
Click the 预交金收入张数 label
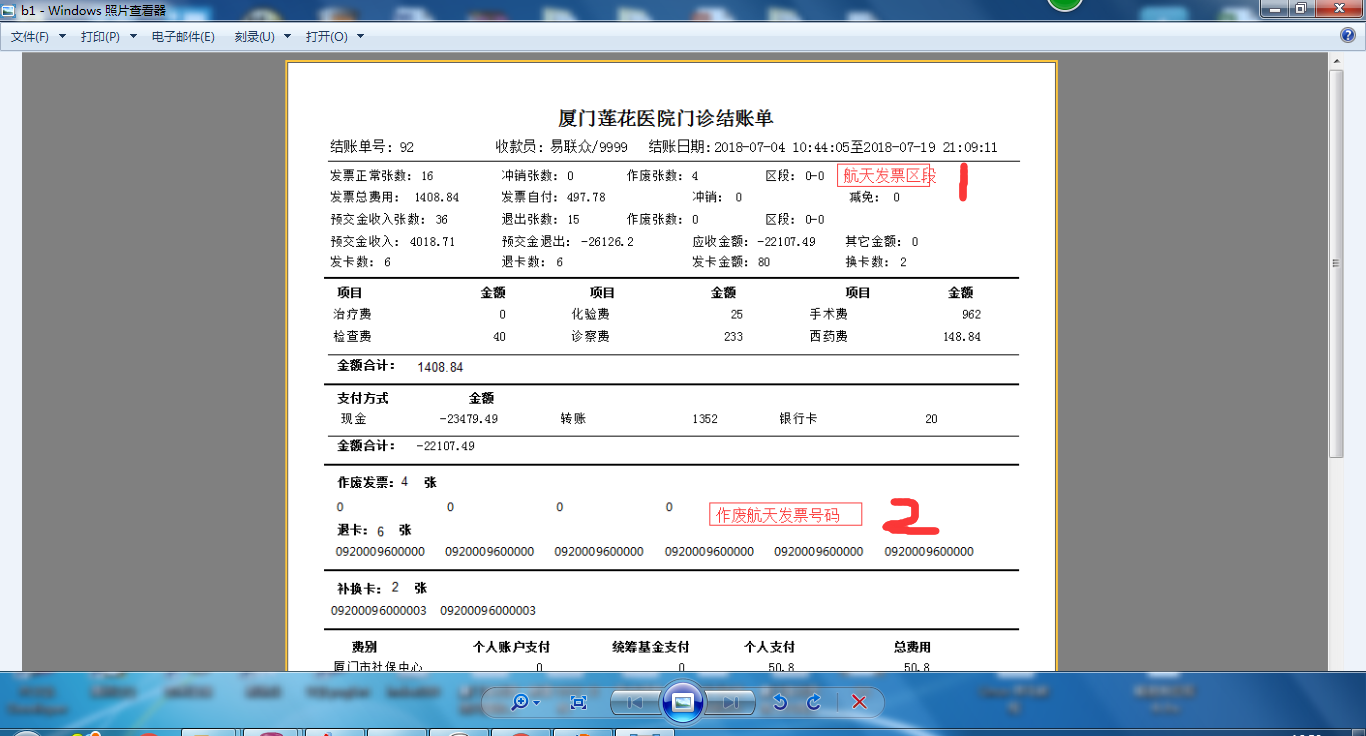coord(380,220)
